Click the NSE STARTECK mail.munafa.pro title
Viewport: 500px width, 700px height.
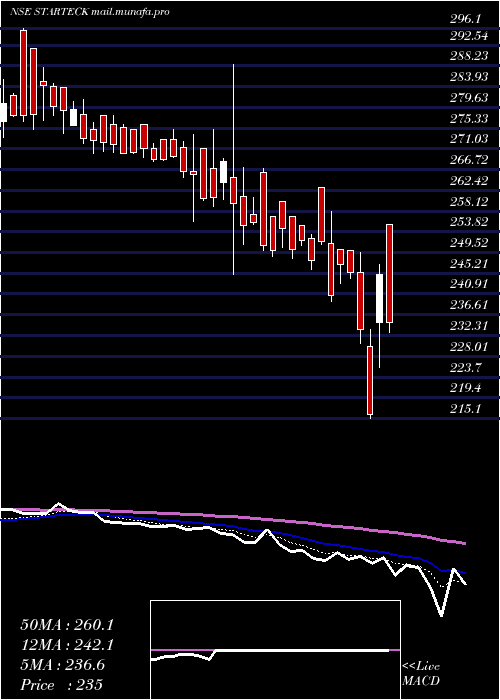tap(89, 12)
